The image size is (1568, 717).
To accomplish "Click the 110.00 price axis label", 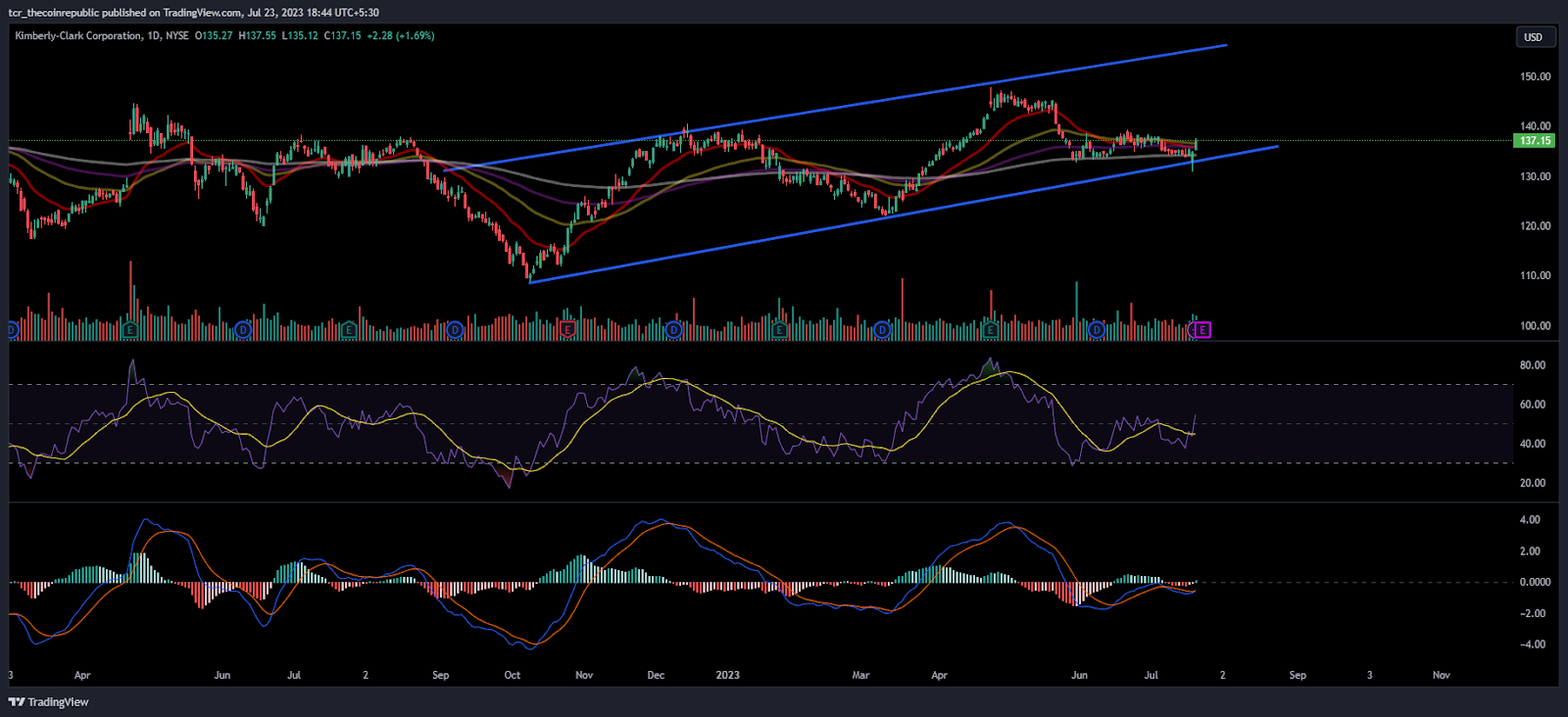I will (1535, 276).
